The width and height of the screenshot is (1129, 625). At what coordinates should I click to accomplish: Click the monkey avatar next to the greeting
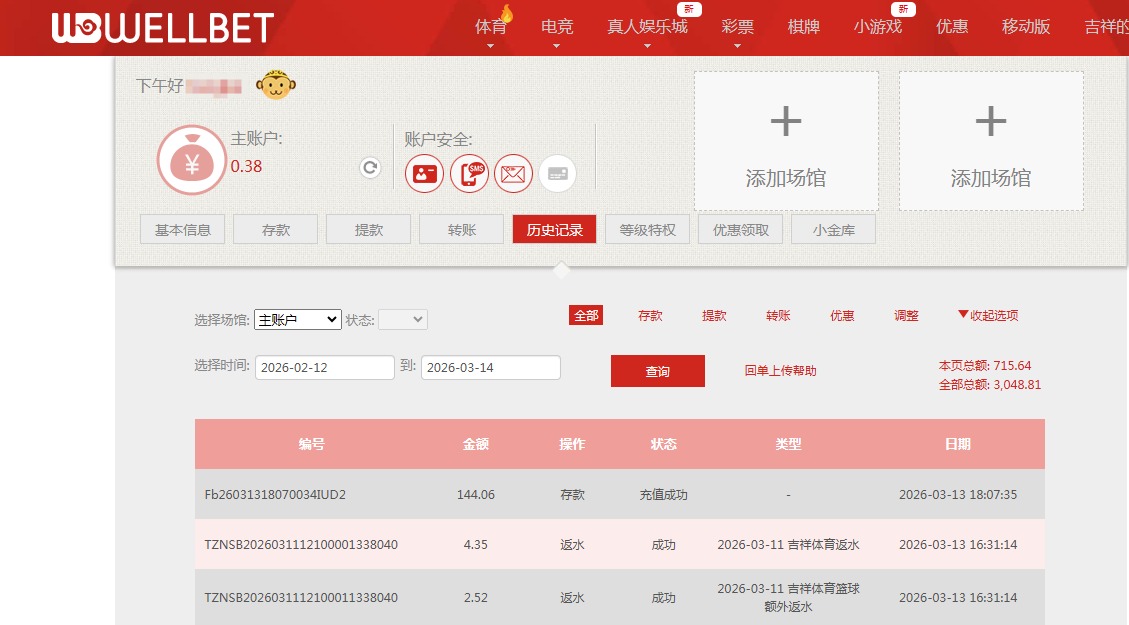(x=276, y=85)
